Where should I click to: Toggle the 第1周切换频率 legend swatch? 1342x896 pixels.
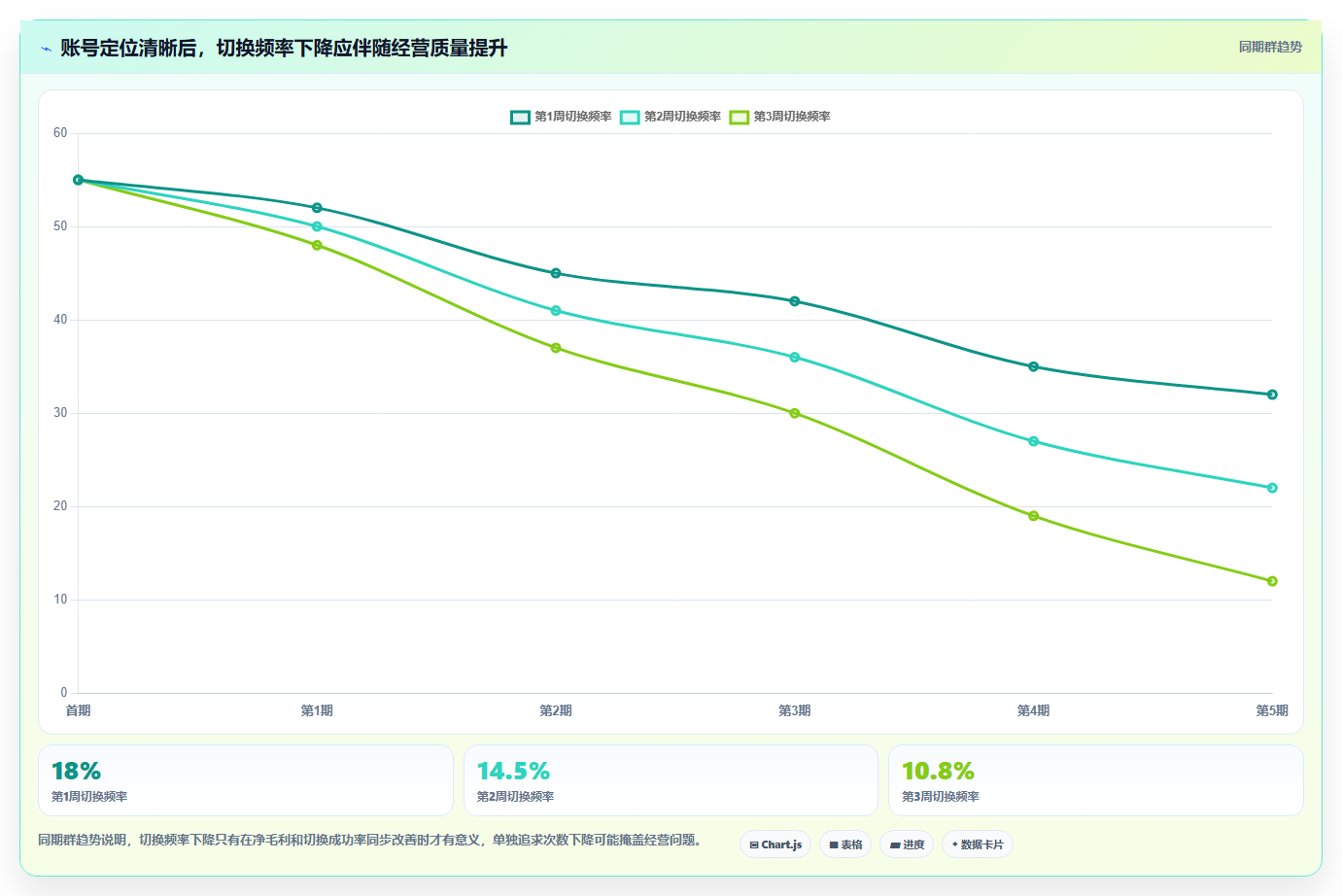520,117
